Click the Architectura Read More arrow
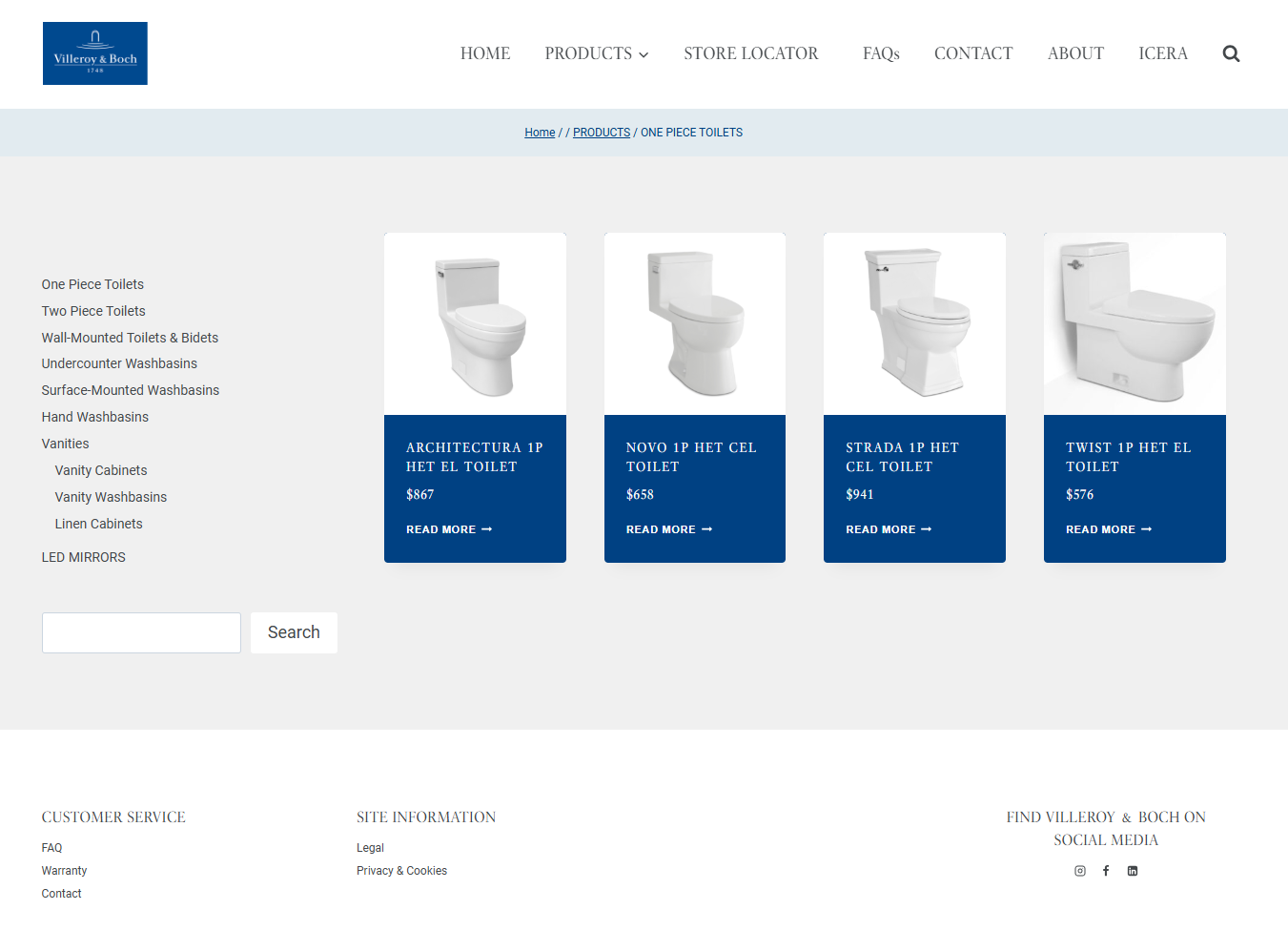This screenshot has height=951, width=1288. (487, 529)
